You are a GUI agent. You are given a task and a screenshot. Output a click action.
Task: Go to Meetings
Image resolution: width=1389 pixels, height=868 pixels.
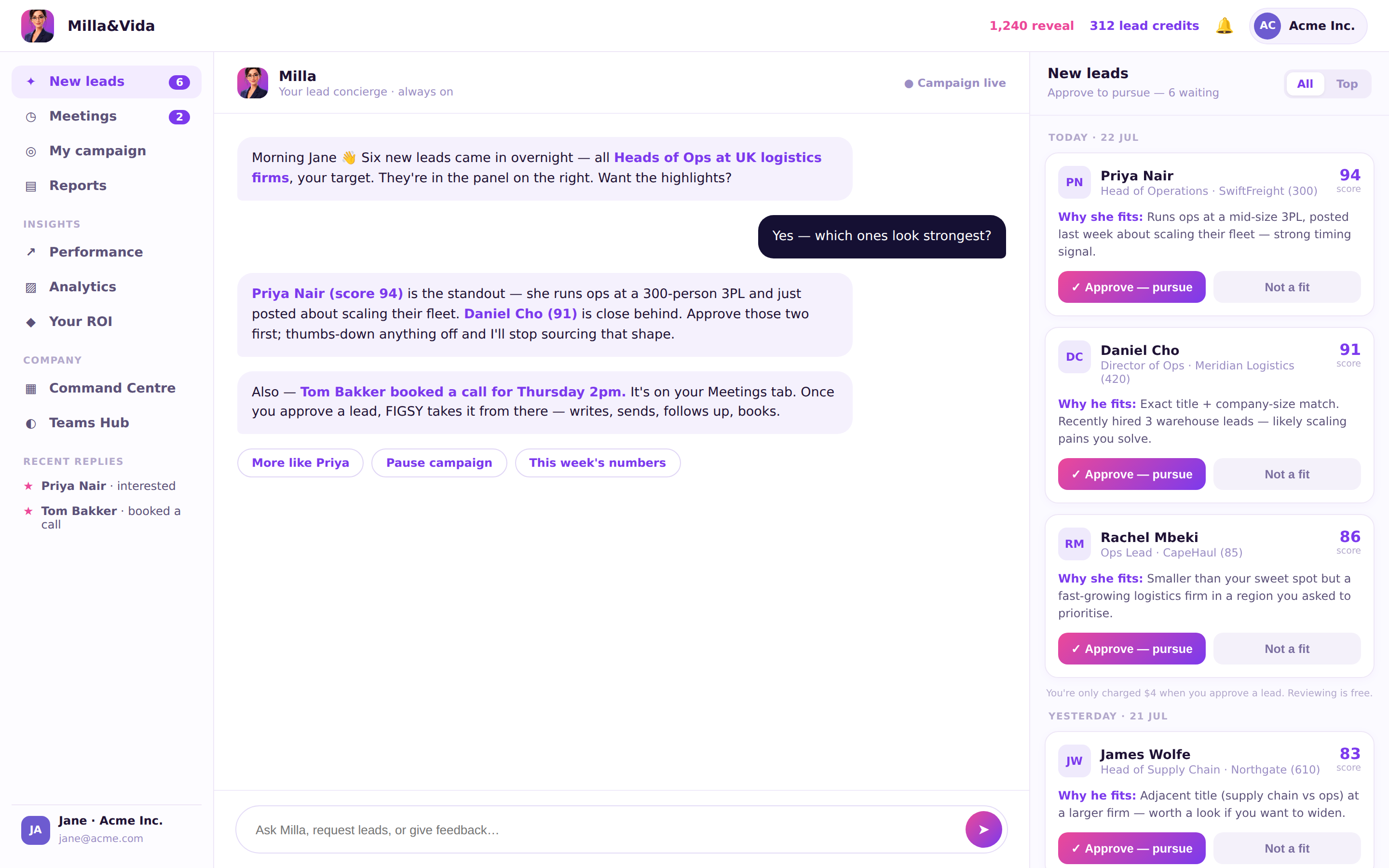106,117
